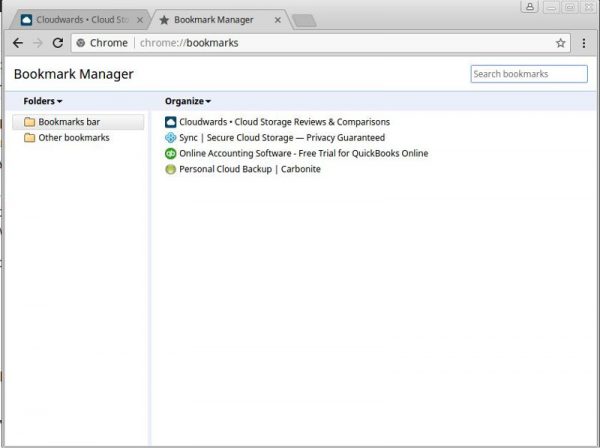Screen dimensions: 600x448
Task: Click the Carbonite bookmark favicon
Action: (x=170, y=169)
